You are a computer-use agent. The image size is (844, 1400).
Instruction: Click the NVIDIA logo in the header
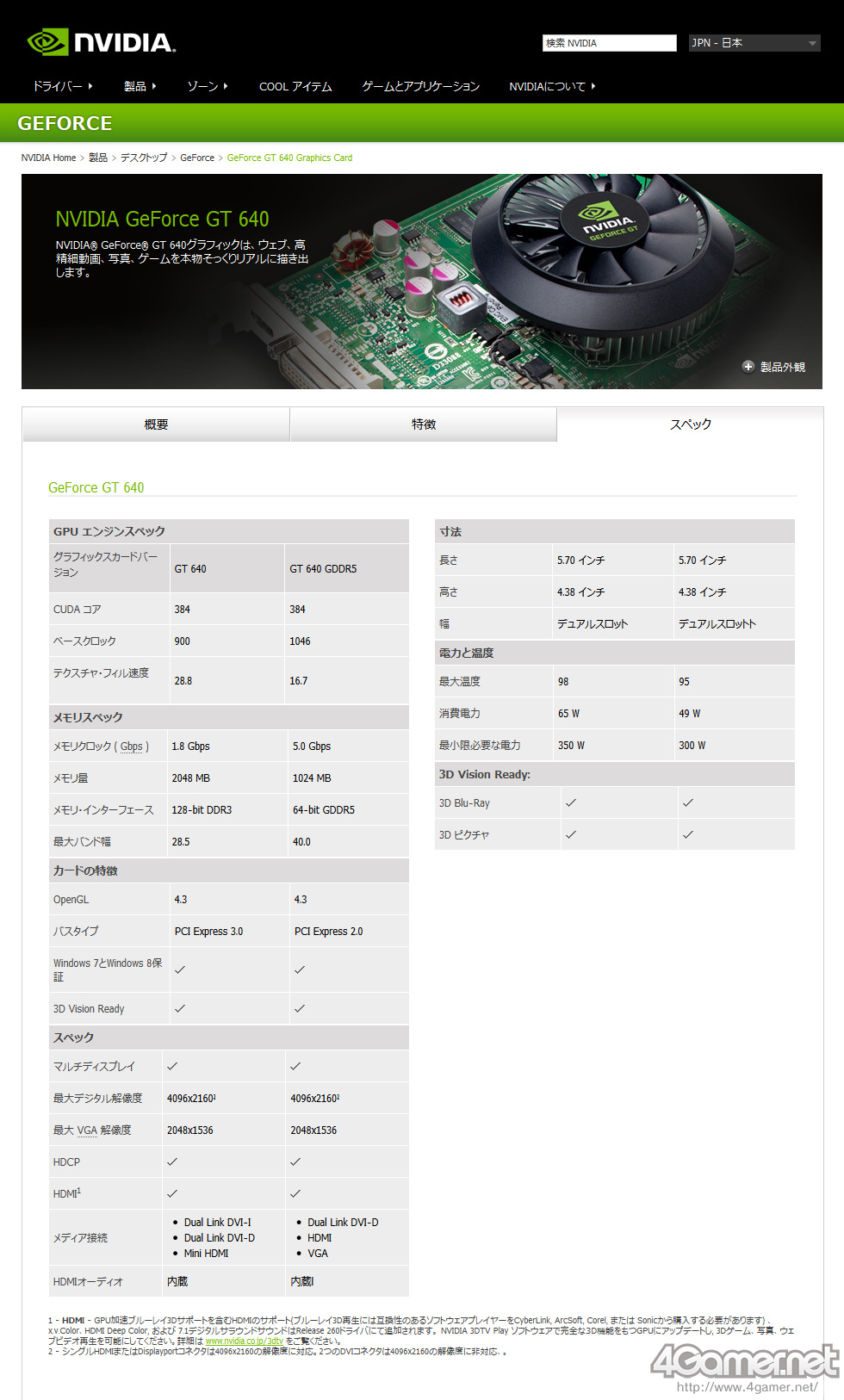(x=102, y=42)
